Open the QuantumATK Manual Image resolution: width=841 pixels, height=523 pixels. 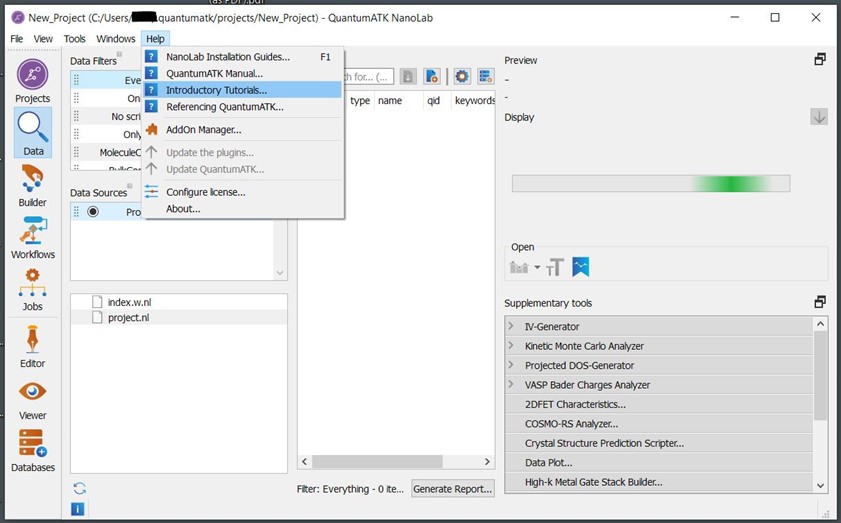[243, 73]
